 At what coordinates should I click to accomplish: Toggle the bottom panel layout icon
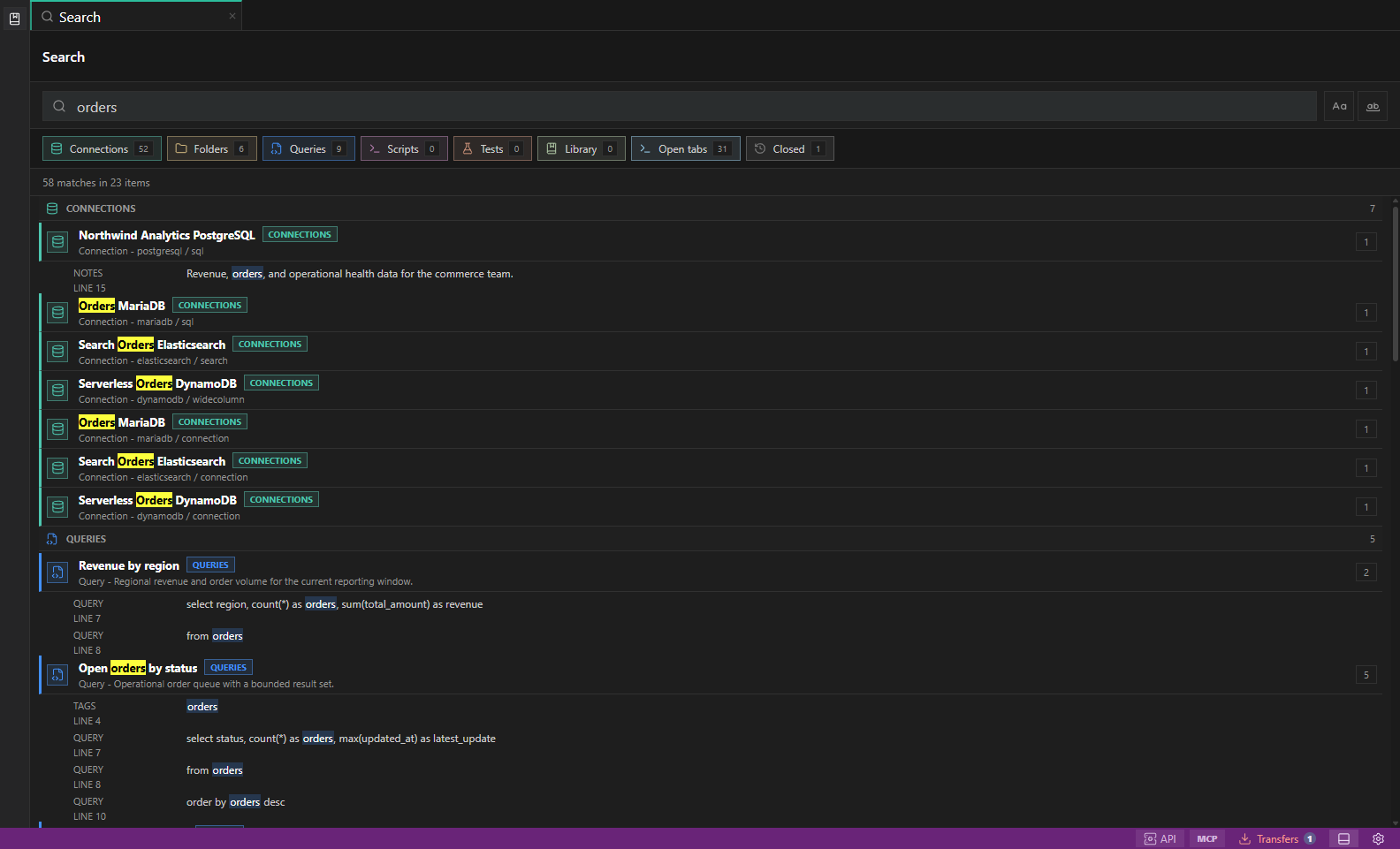tap(1343, 838)
